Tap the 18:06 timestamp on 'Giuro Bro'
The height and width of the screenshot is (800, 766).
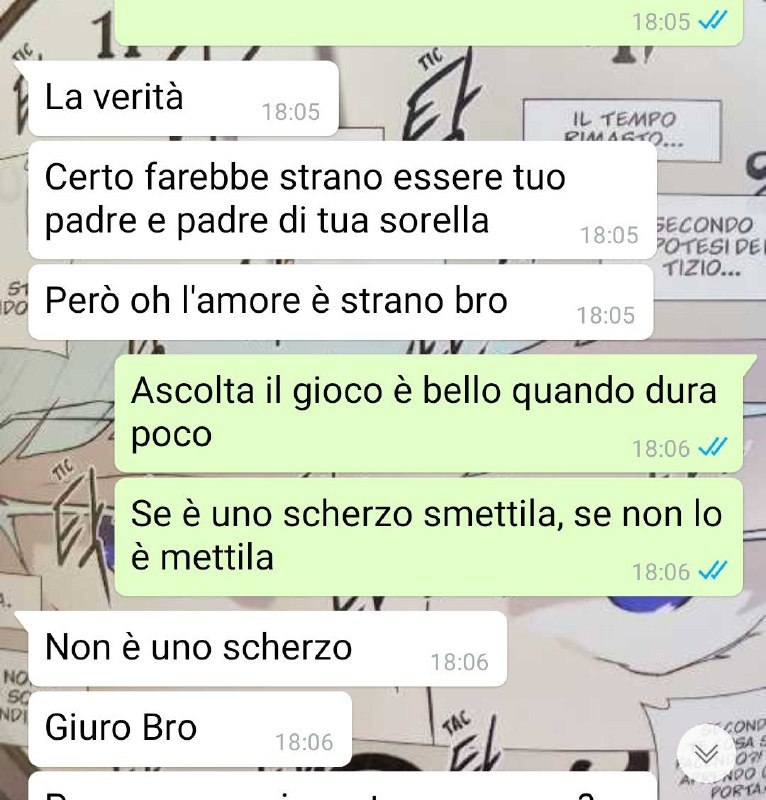(x=304, y=742)
